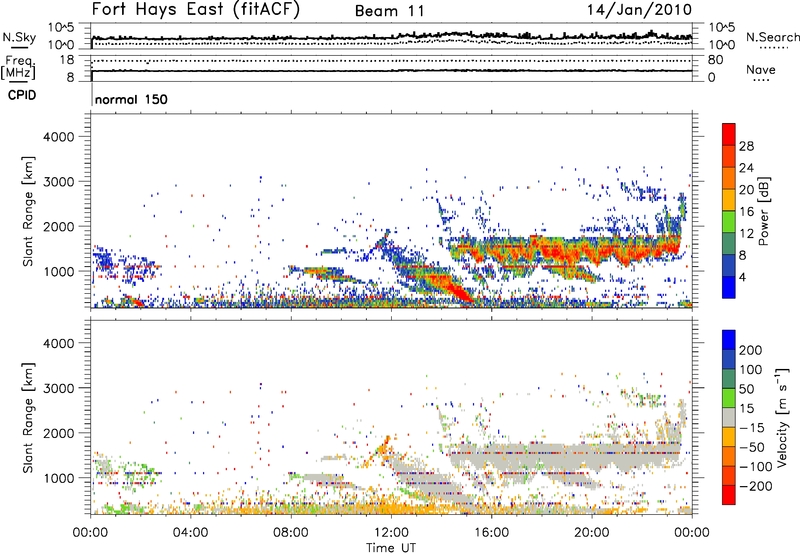Click the '12:00' time tick label

click(x=391, y=532)
